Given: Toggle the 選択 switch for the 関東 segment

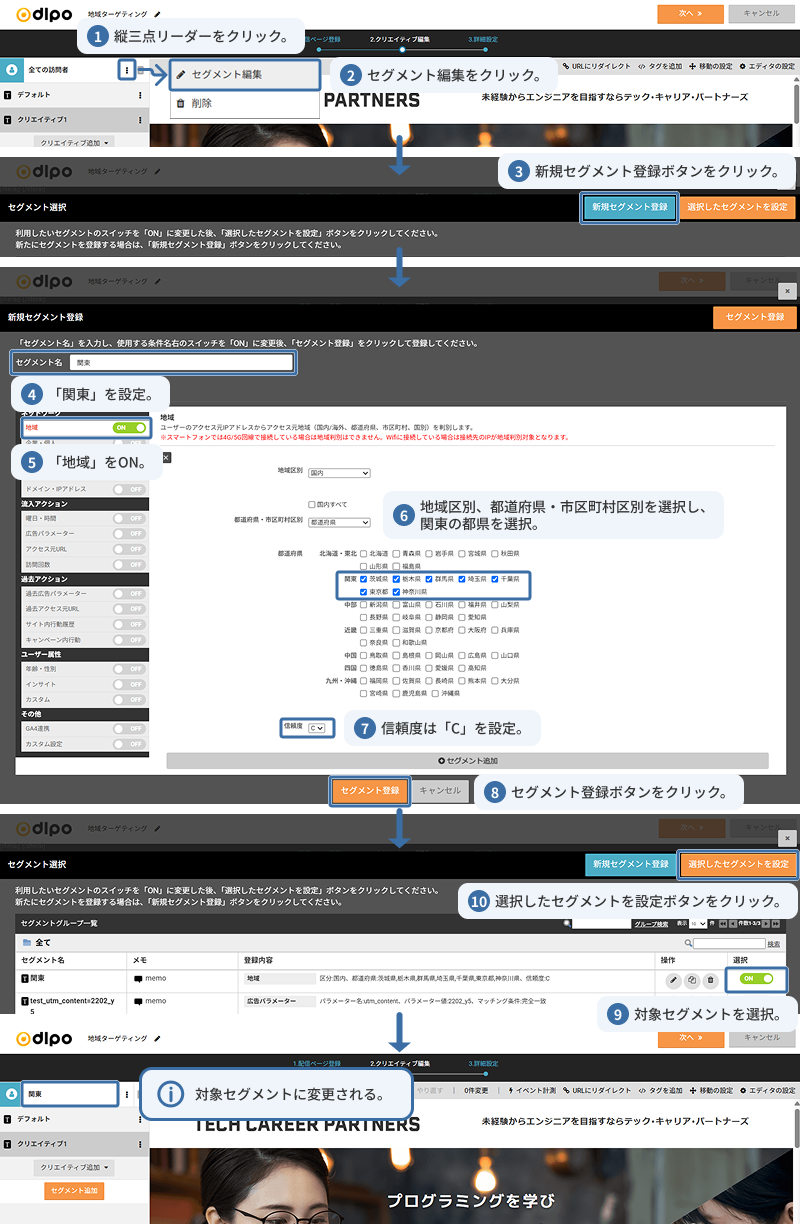Looking at the screenshot, I should [x=757, y=979].
